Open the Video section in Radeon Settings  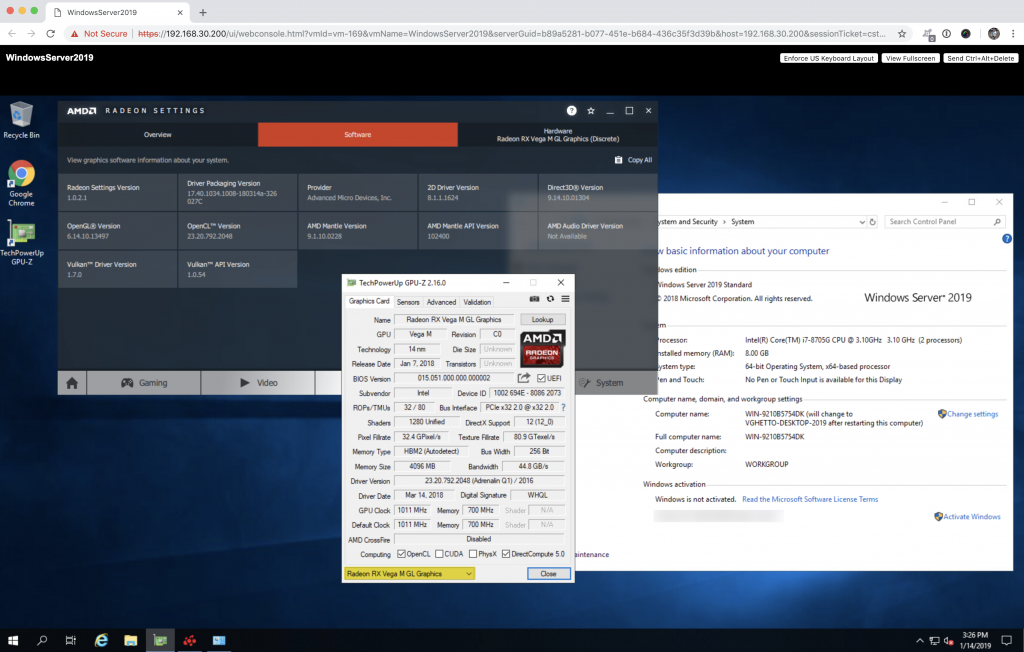pyautogui.click(x=258, y=383)
